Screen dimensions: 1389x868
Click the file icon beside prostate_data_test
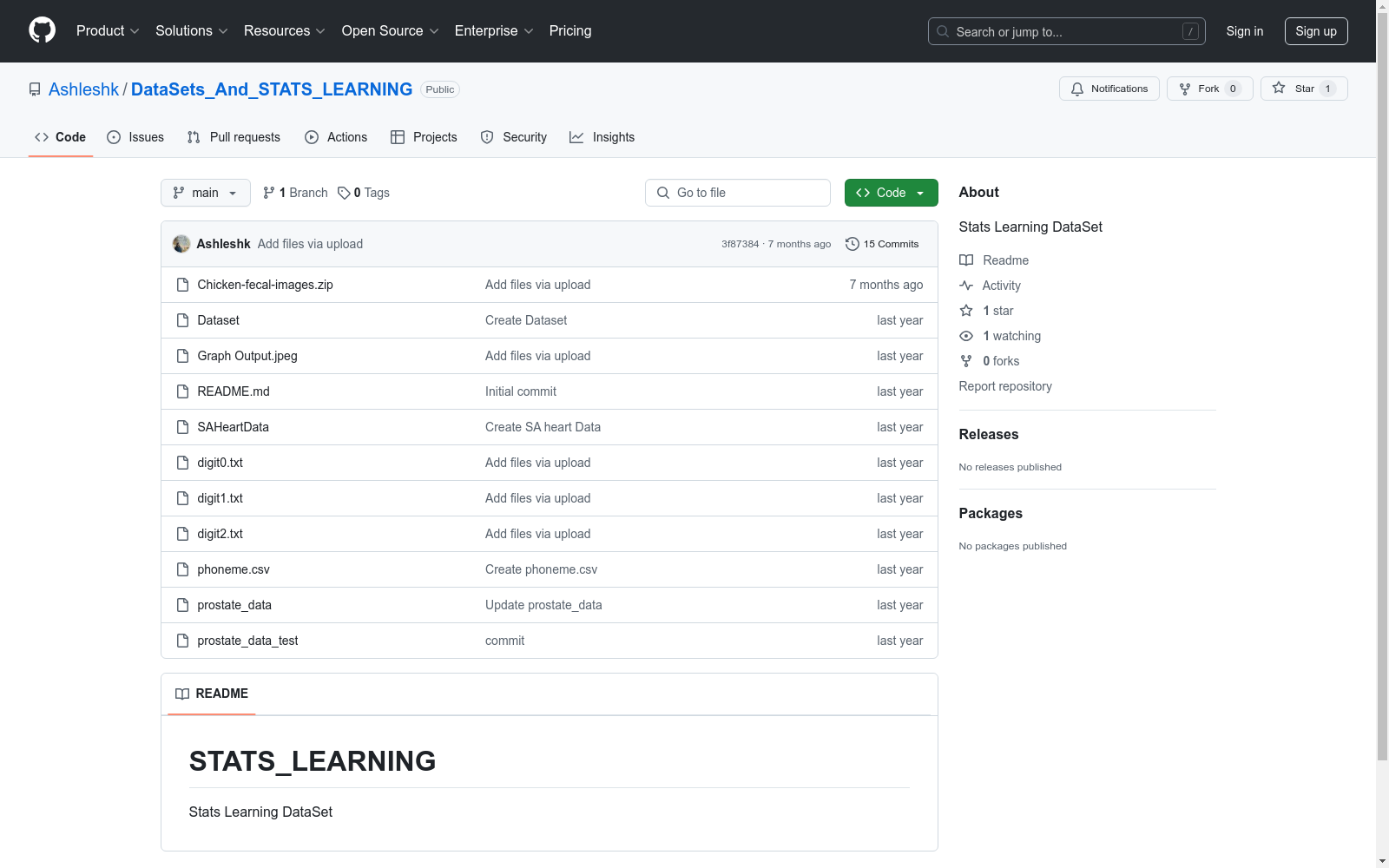182,641
